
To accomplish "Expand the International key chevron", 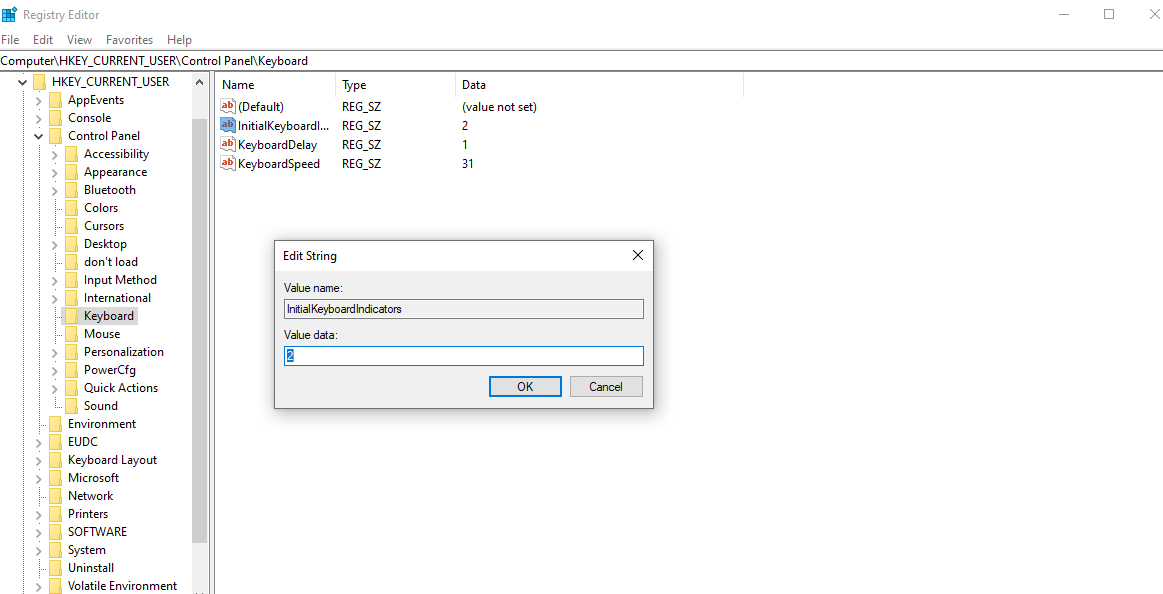I will point(55,298).
